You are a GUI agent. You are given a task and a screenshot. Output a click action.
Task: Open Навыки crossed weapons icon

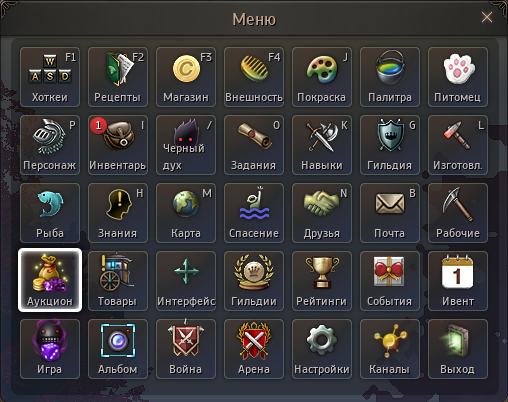pyautogui.click(x=322, y=145)
